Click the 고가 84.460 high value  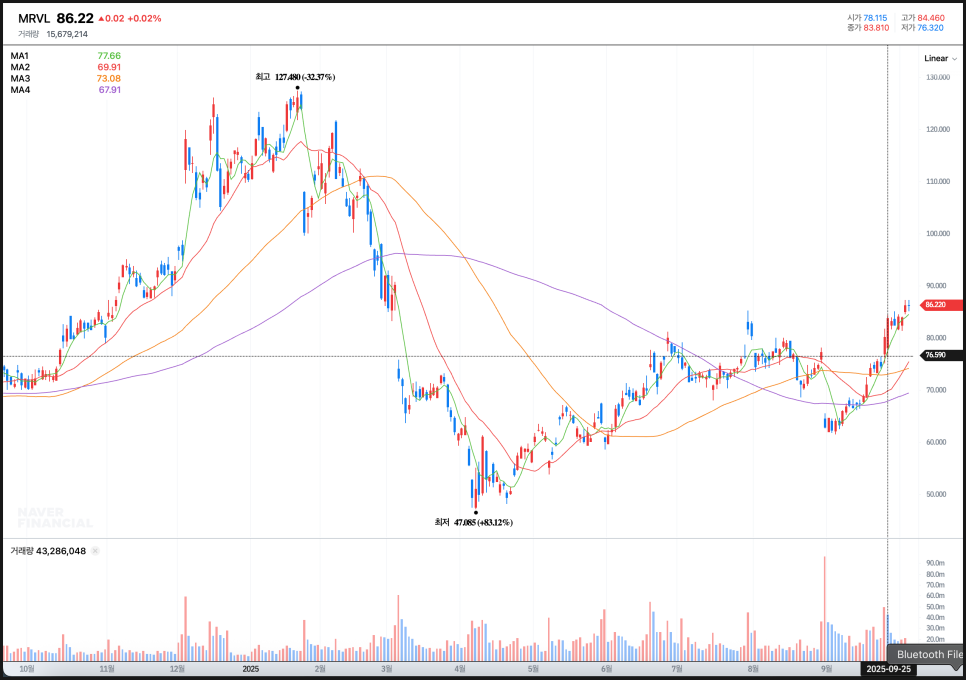click(x=922, y=18)
